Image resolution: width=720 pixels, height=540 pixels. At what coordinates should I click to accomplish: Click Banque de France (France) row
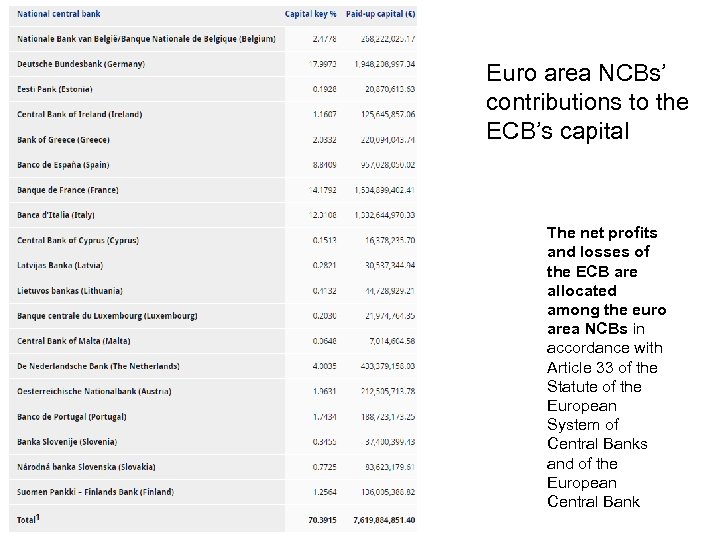coord(68,190)
